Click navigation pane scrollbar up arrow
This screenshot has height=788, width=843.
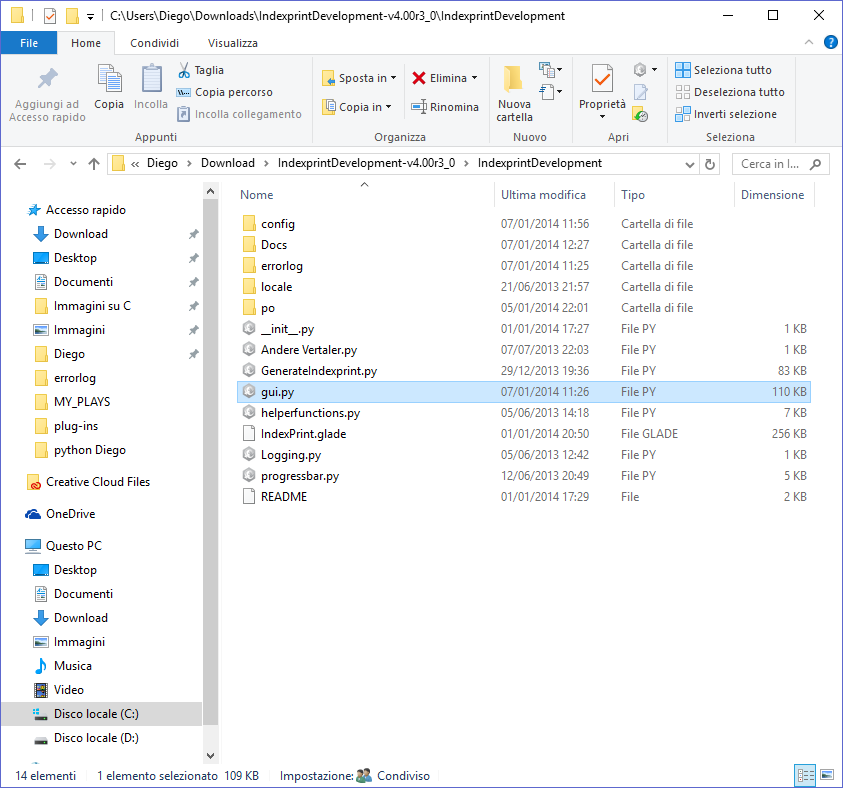pos(210,191)
